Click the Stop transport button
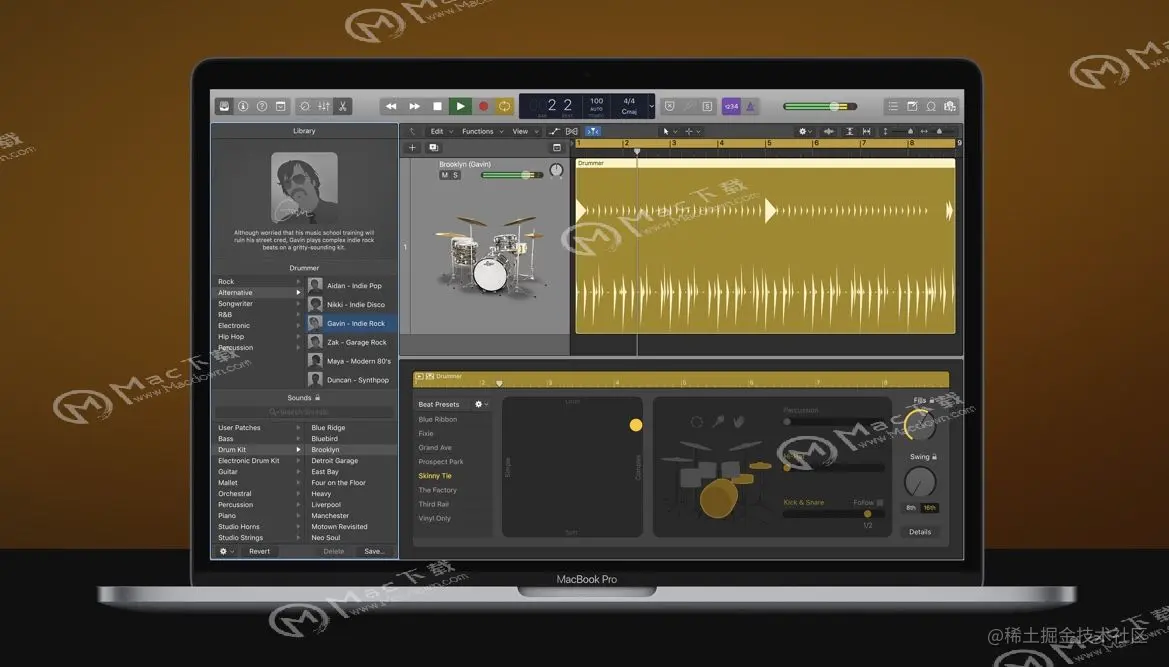The image size is (1169, 667). click(x=438, y=107)
